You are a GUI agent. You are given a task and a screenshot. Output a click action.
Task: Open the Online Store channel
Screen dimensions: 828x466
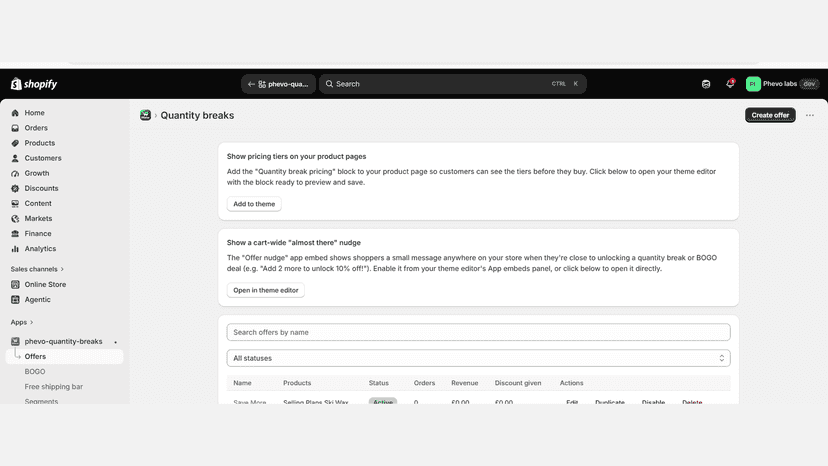coord(45,284)
